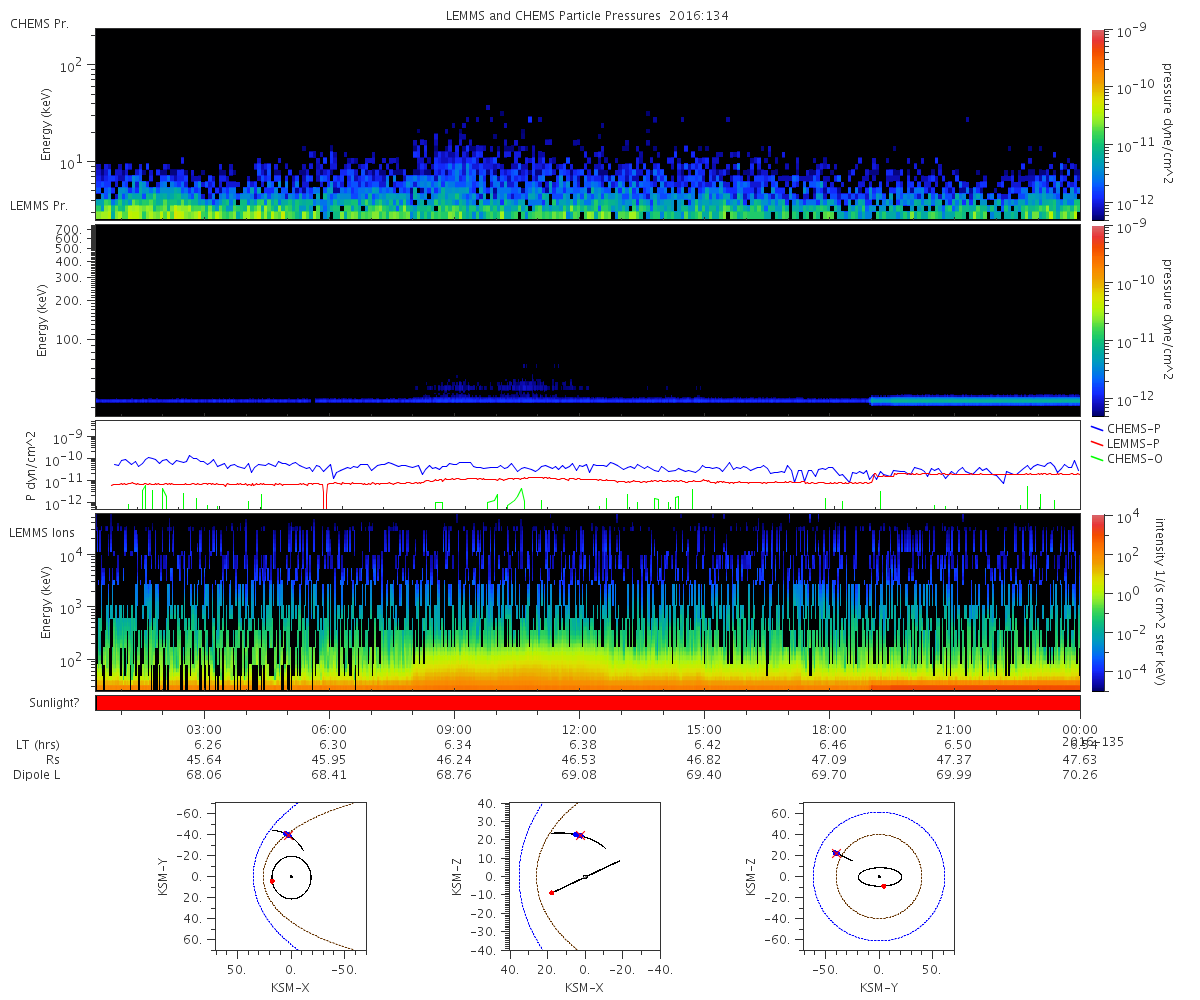Viewport: 1200px width, 1000px height.
Task: Click the Dipole L row label
Action: [x=38, y=775]
